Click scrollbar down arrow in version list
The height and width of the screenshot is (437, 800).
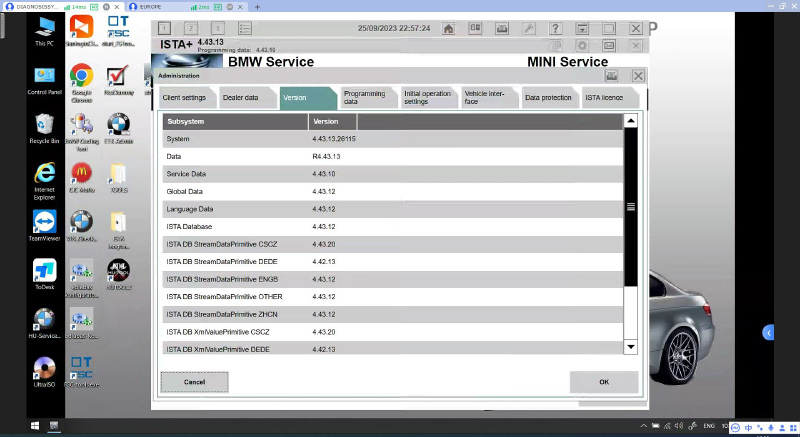click(x=630, y=346)
